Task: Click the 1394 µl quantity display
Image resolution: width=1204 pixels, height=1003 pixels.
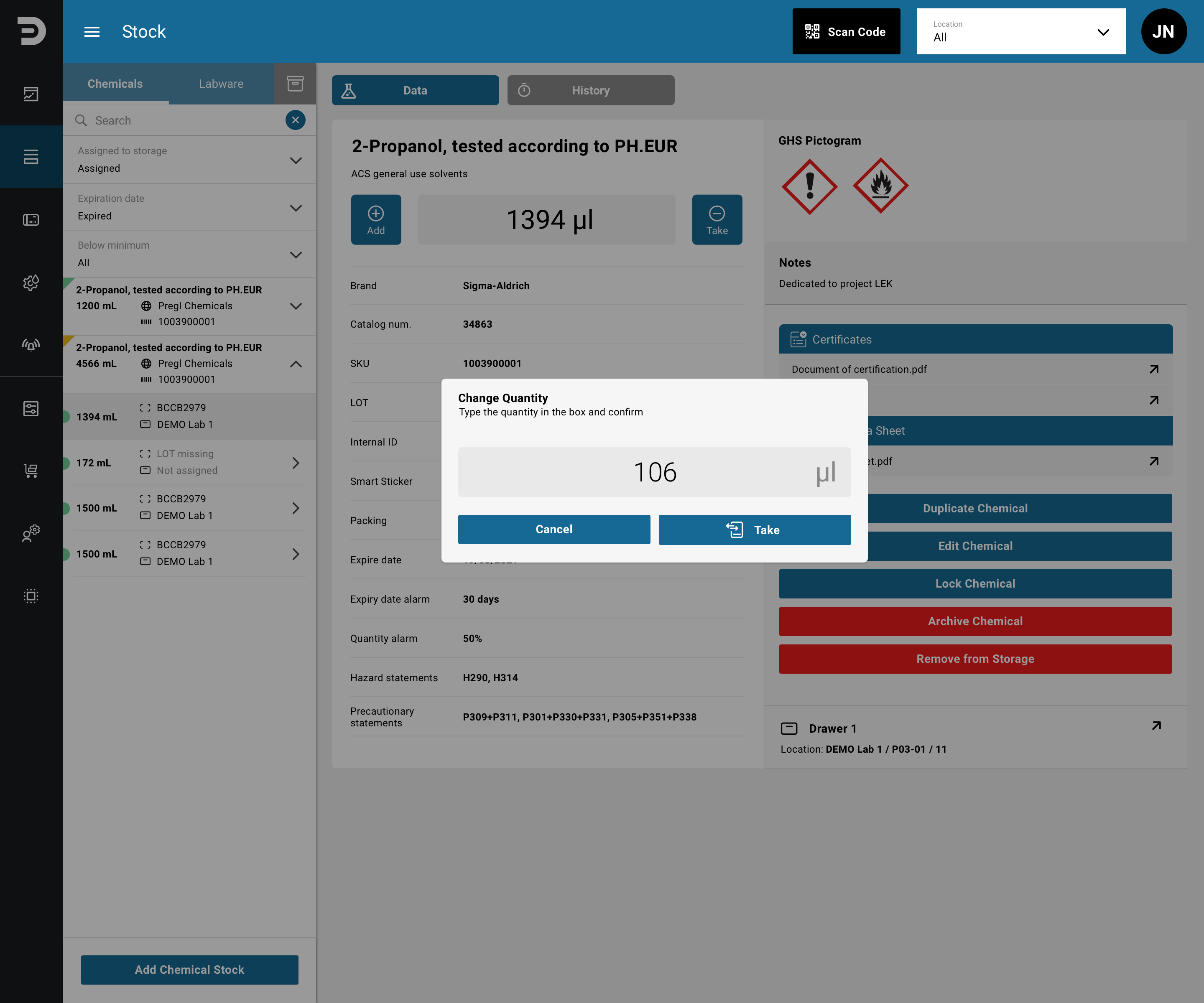Action: pos(546,219)
